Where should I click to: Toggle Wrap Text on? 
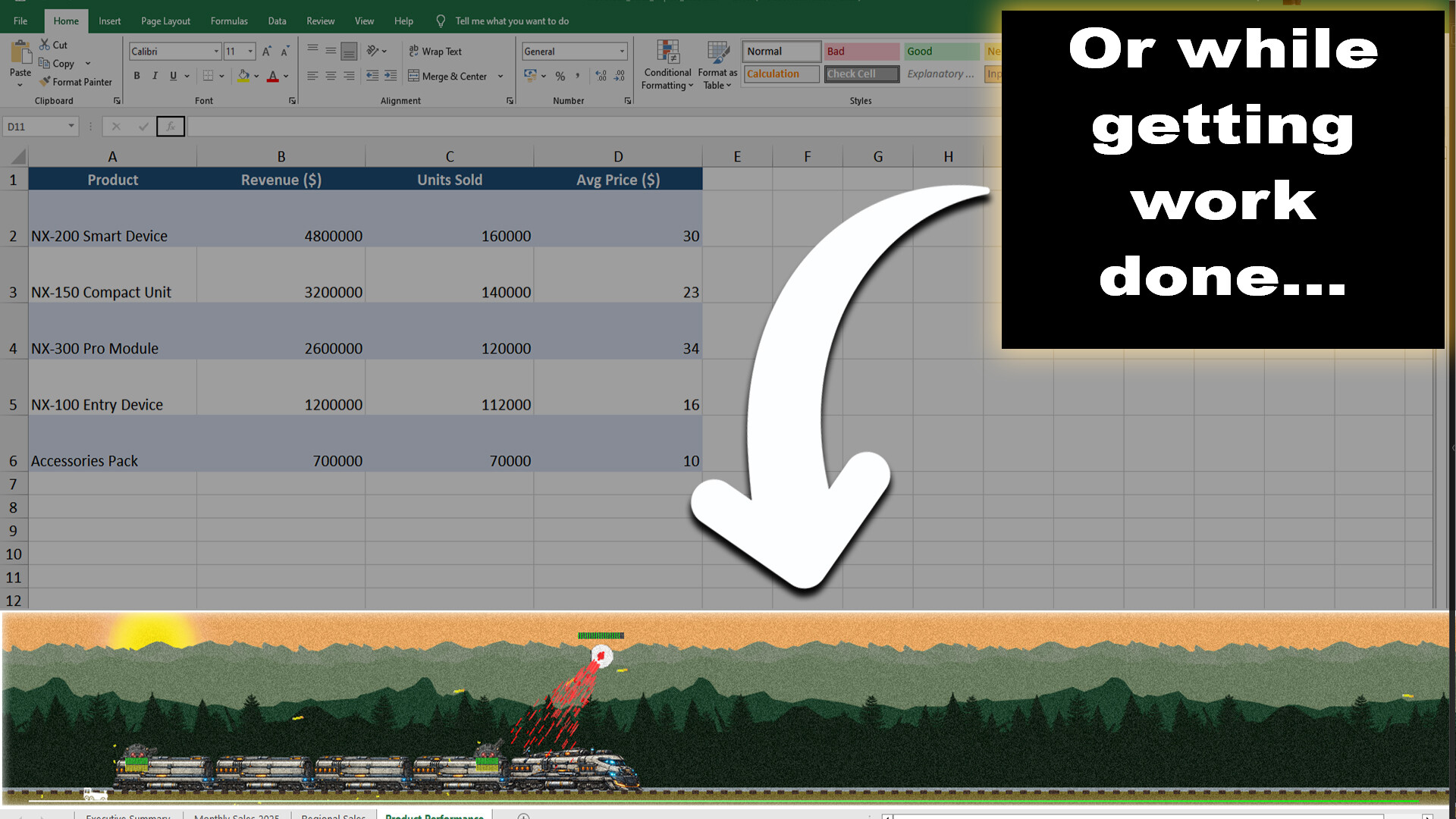(435, 52)
